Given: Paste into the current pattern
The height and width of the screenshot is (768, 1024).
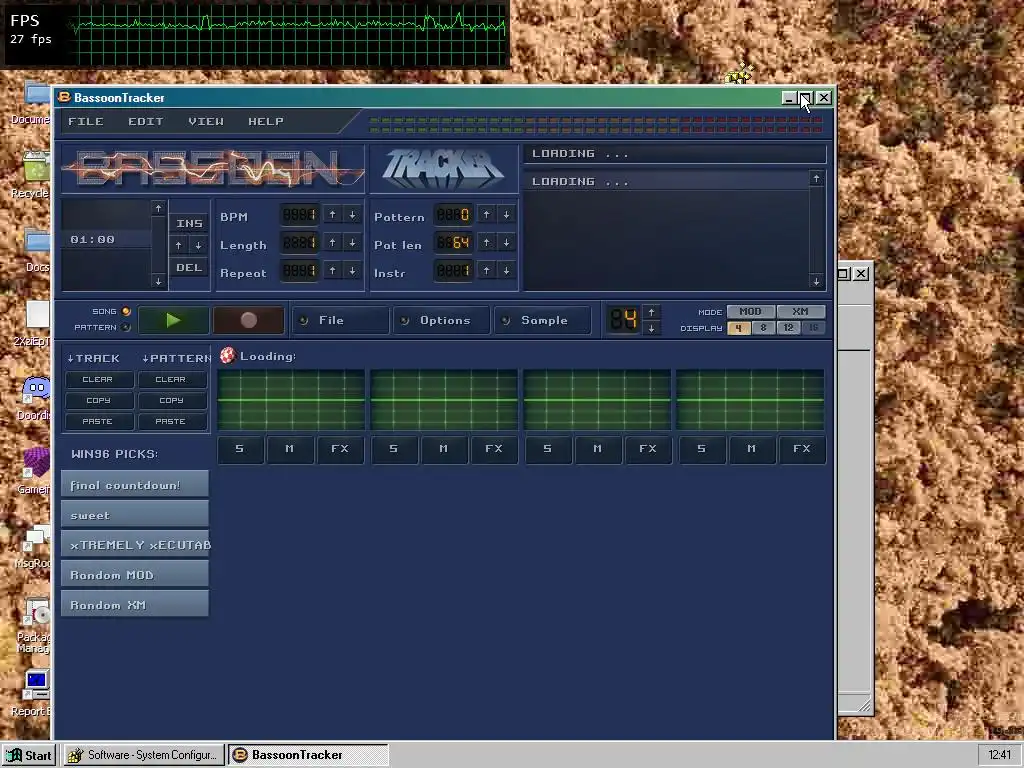Looking at the screenshot, I should [x=172, y=421].
